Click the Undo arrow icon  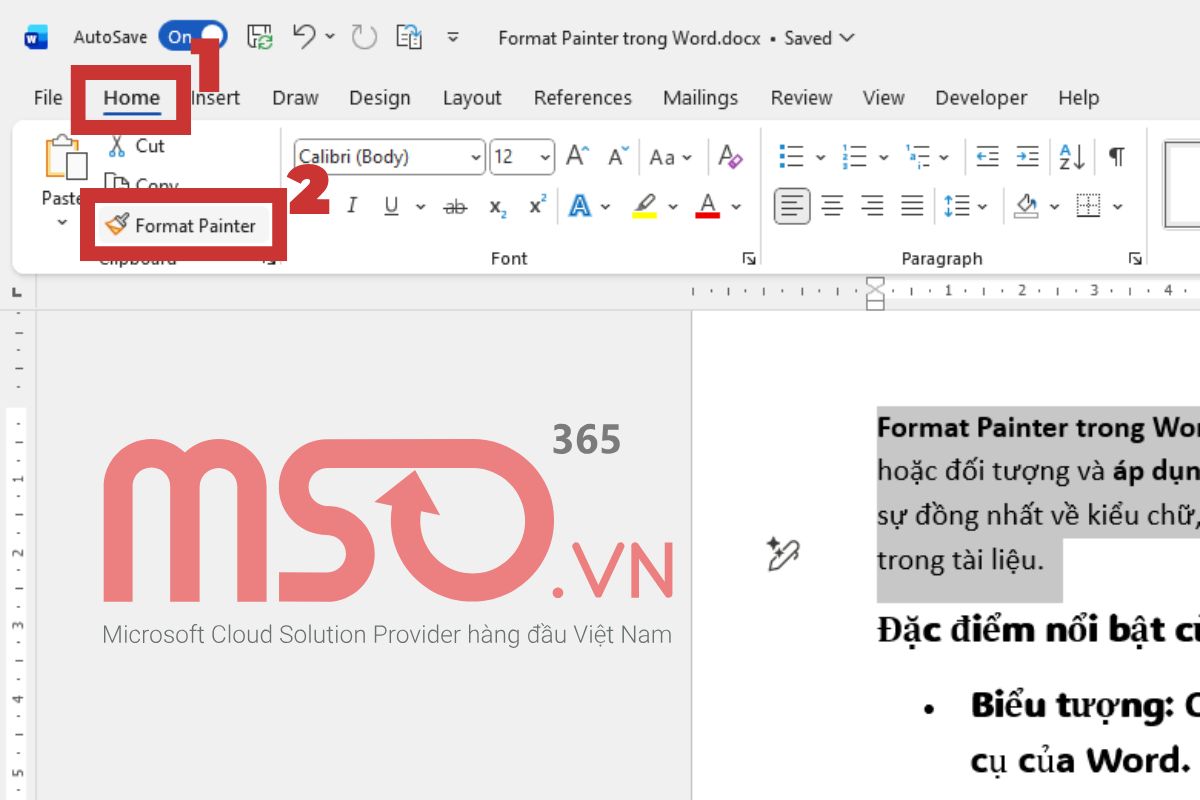pos(304,36)
